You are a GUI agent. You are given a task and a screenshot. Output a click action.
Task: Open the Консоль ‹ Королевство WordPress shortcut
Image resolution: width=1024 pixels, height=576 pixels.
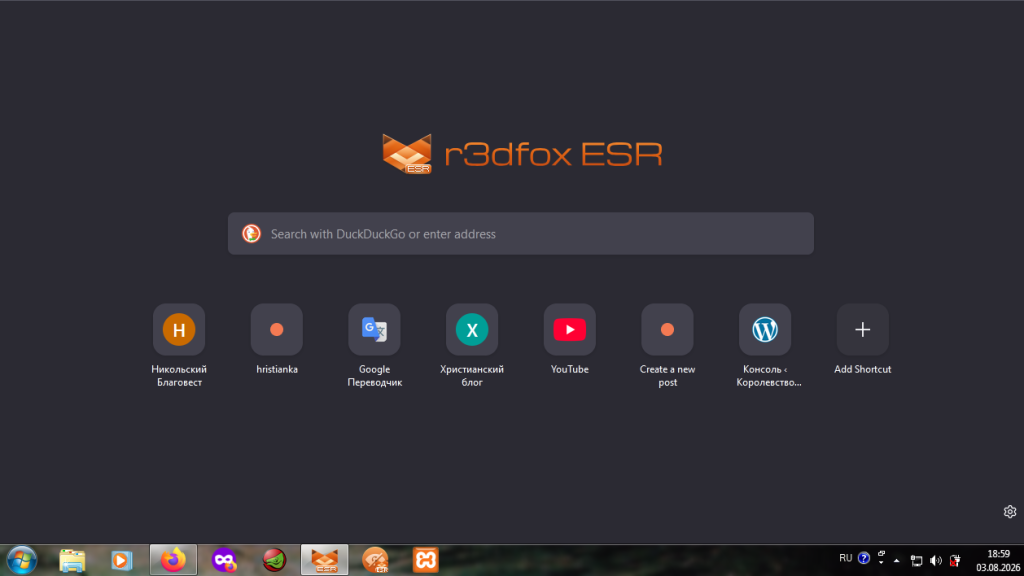(x=765, y=330)
